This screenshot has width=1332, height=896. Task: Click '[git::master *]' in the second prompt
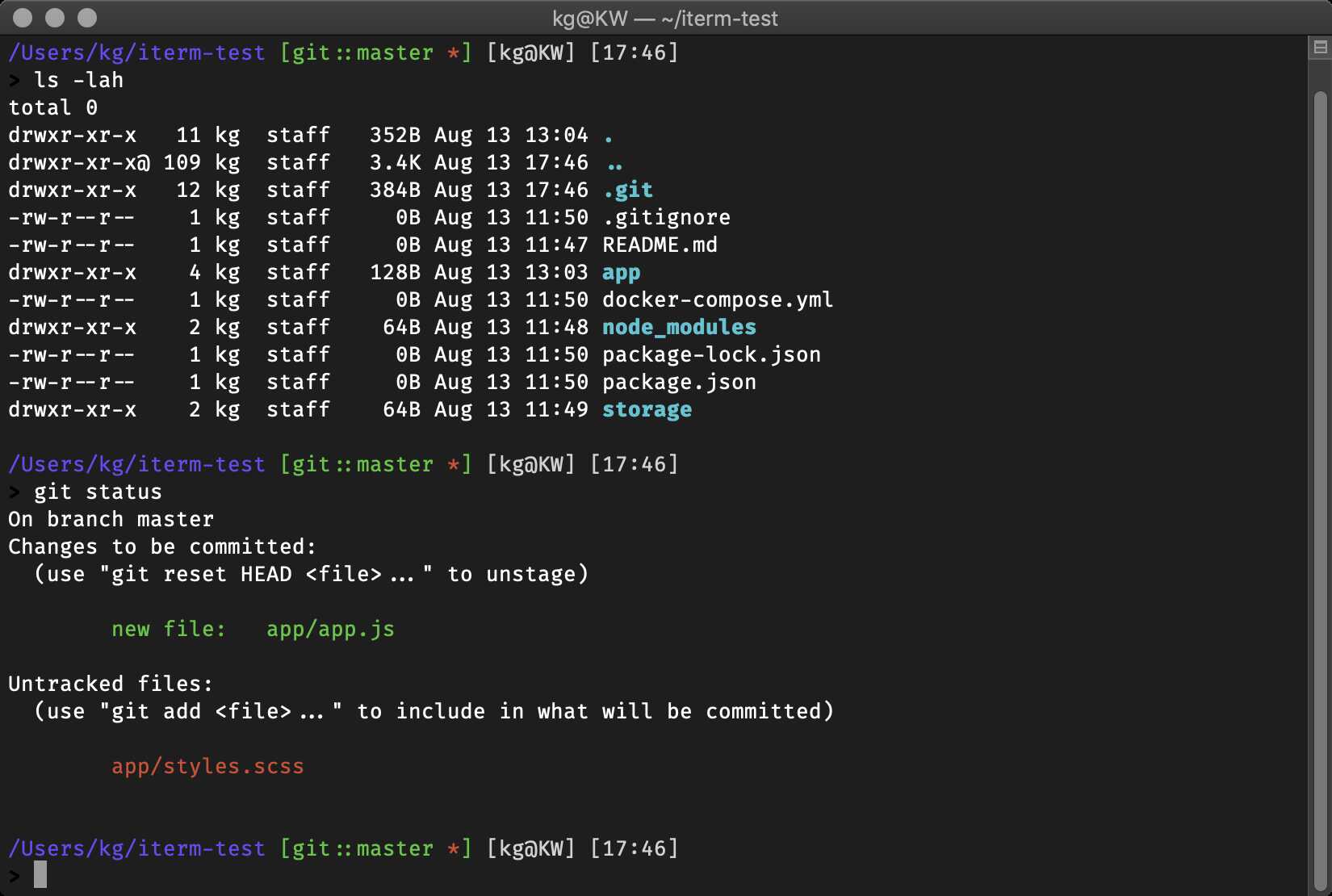pos(376,464)
